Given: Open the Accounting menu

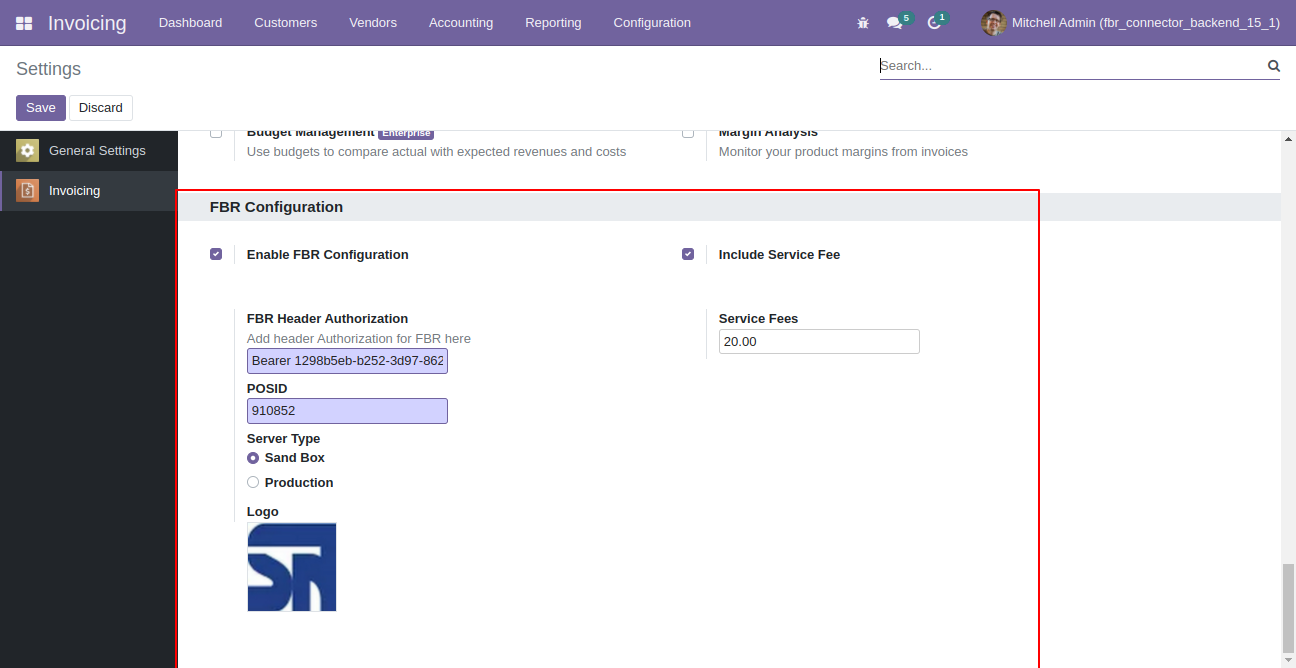Looking at the screenshot, I should tap(461, 23).
